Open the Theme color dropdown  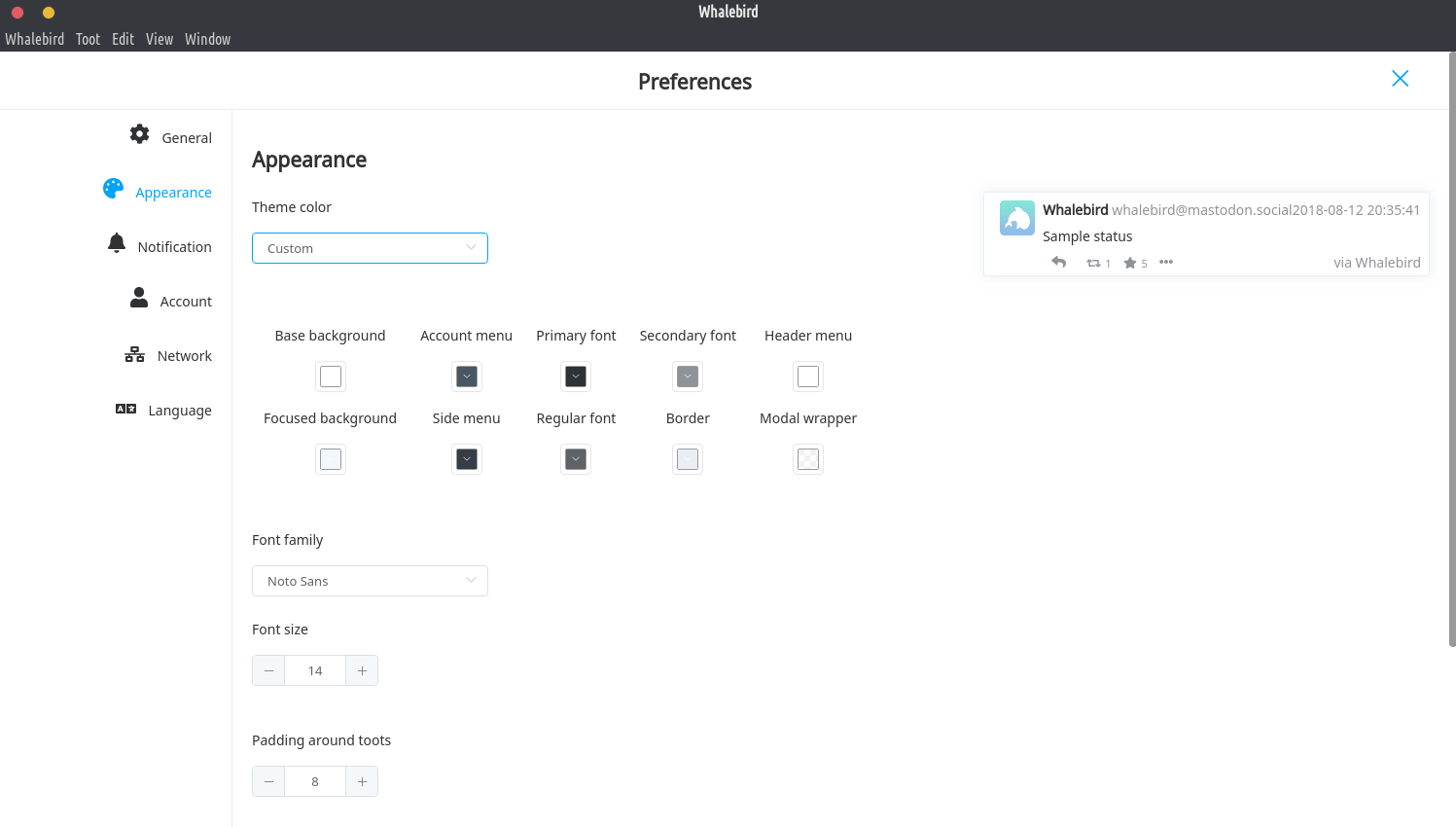pos(370,248)
